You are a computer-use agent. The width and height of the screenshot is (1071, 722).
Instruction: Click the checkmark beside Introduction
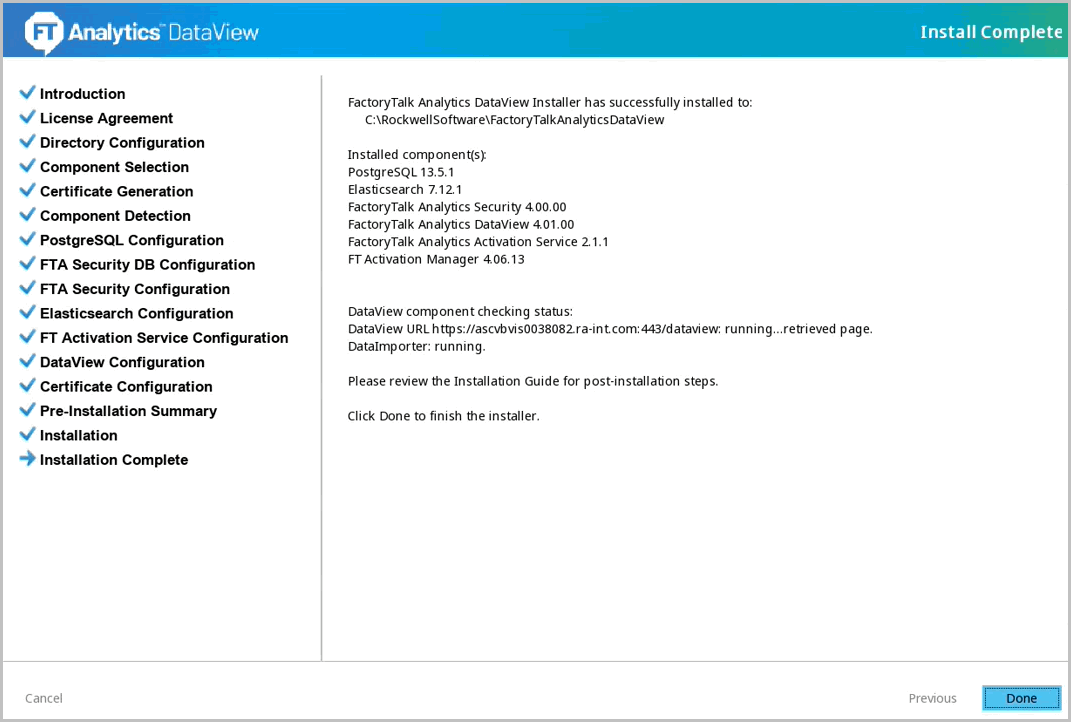27,93
